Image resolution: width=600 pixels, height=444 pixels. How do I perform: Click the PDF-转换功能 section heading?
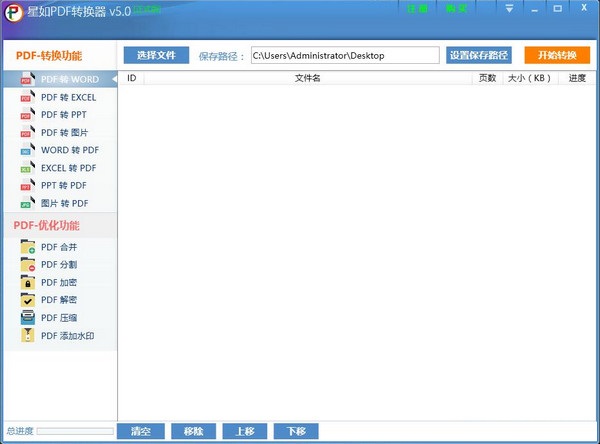coord(49,56)
